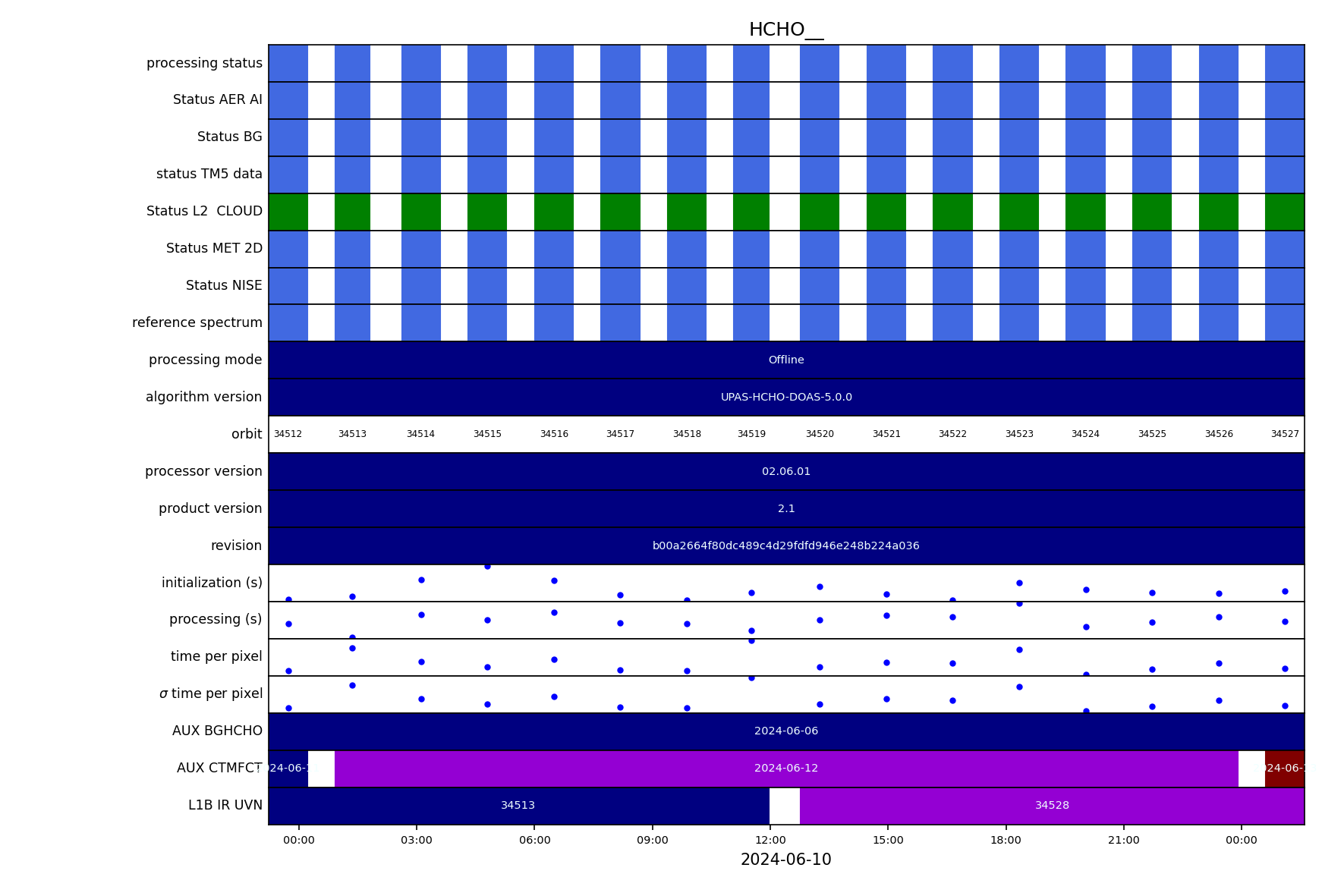Viewport: 1344px width, 896px height.
Task: Click the 'reference spectrum' row label
Action: point(197,323)
